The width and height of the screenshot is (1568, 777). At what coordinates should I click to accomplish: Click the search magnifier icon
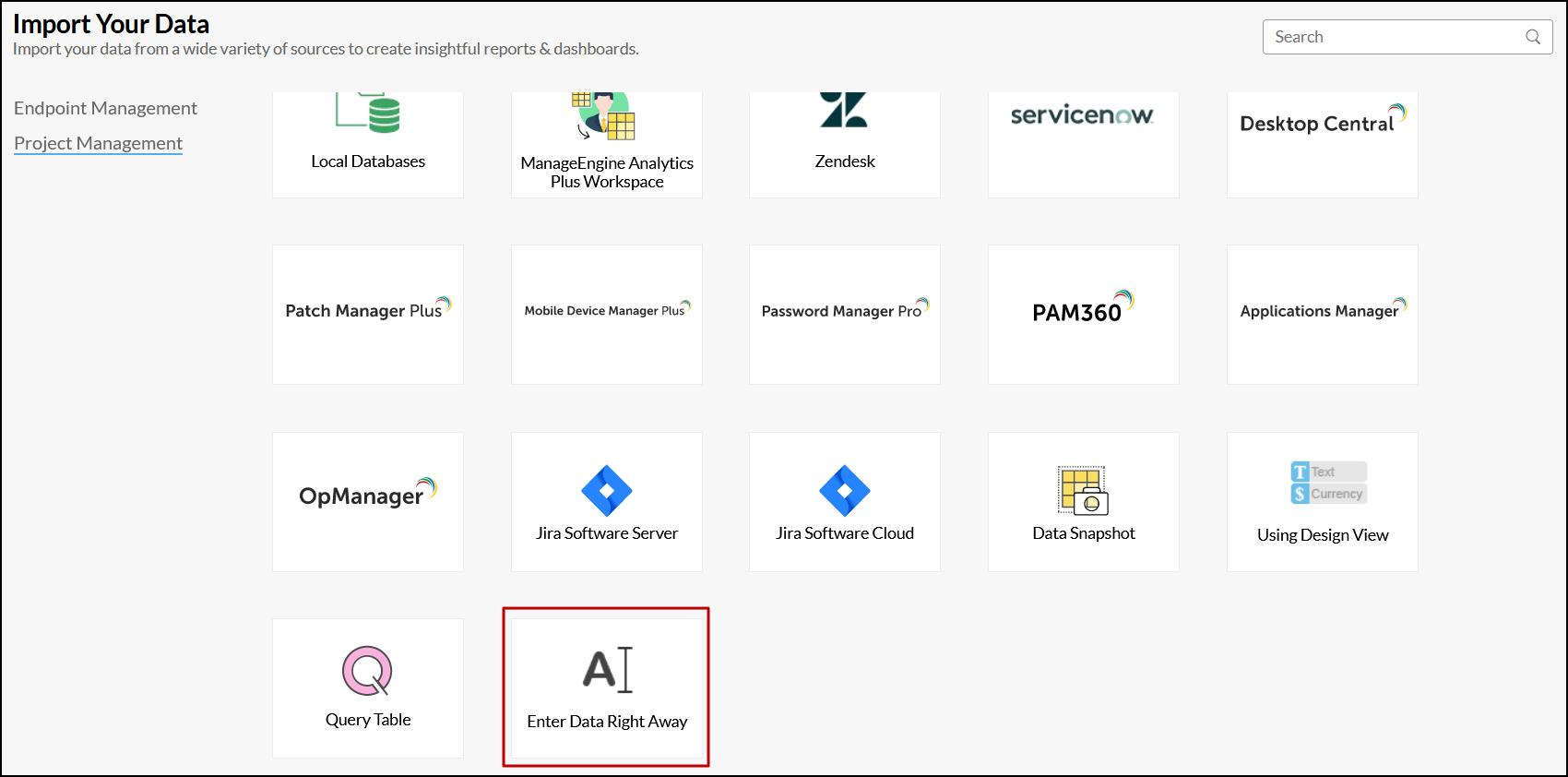pyautogui.click(x=1533, y=37)
